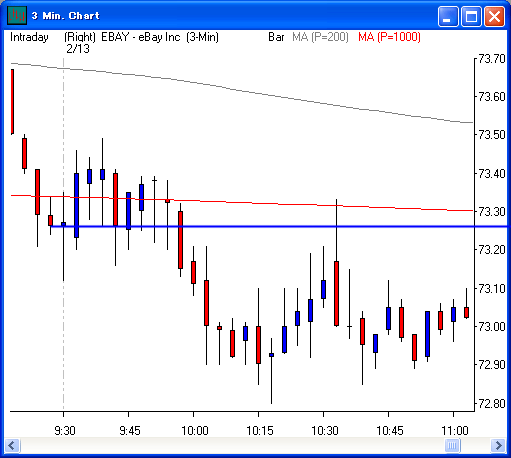The width and height of the screenshot is (511, 458).
Task: Click the 73.00 price axis label
Action: pos(492,326)
